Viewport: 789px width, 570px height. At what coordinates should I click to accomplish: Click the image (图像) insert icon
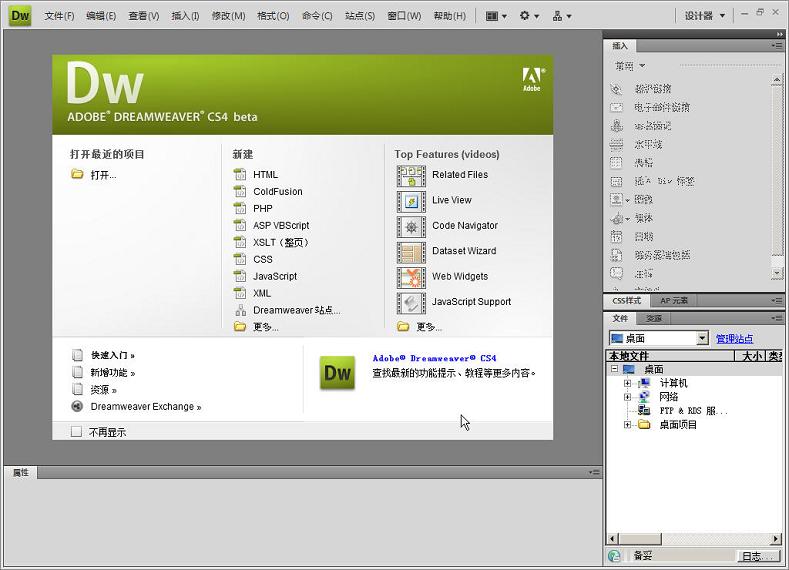pyautogui.click(x=616, y=199)
